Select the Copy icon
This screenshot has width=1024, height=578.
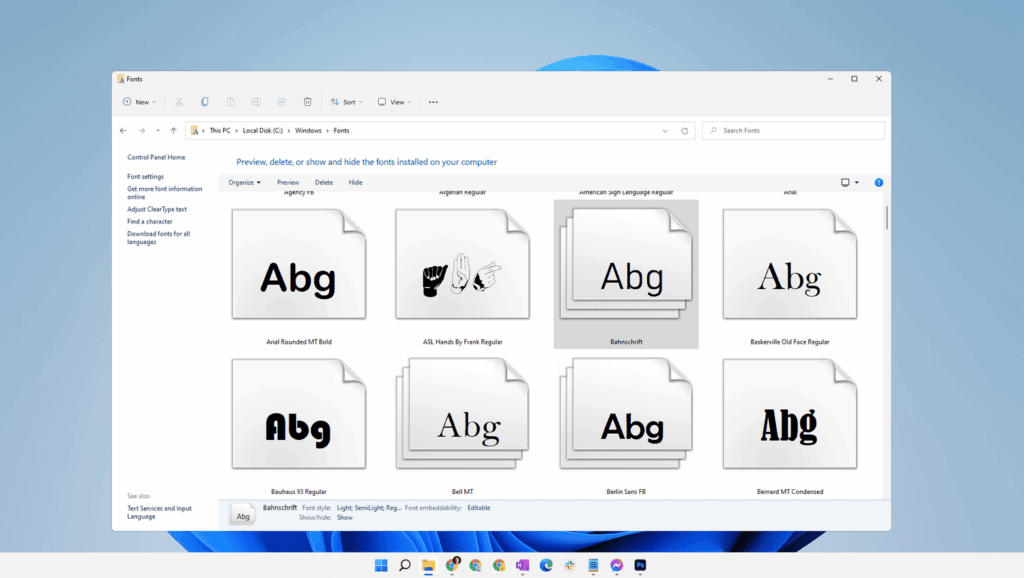coord(204,101)
